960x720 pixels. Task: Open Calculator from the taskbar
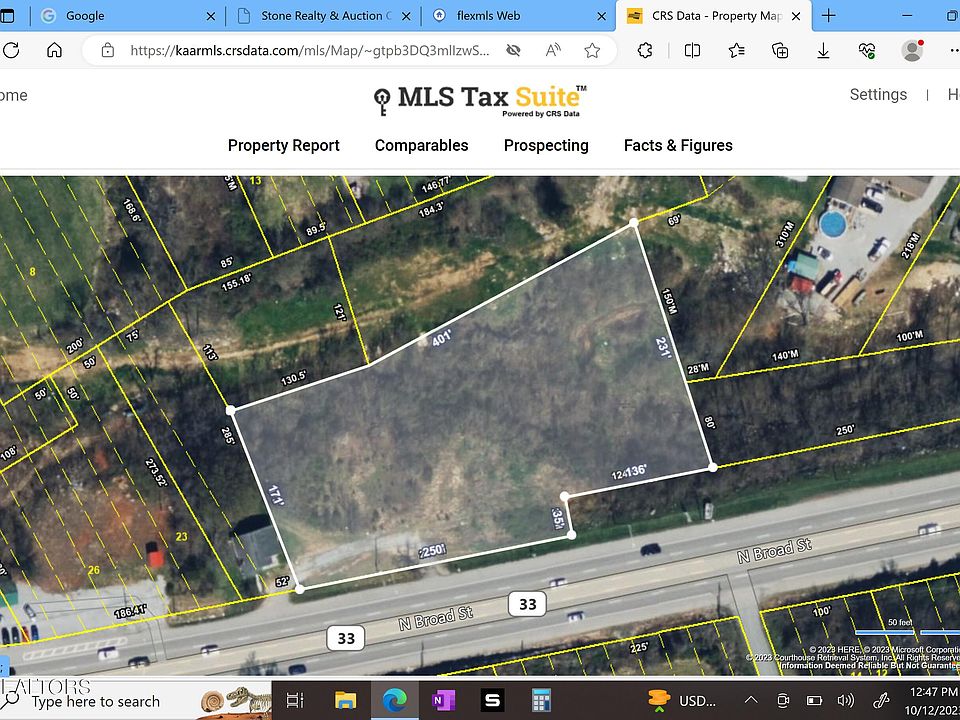click(x=541, y=700)
